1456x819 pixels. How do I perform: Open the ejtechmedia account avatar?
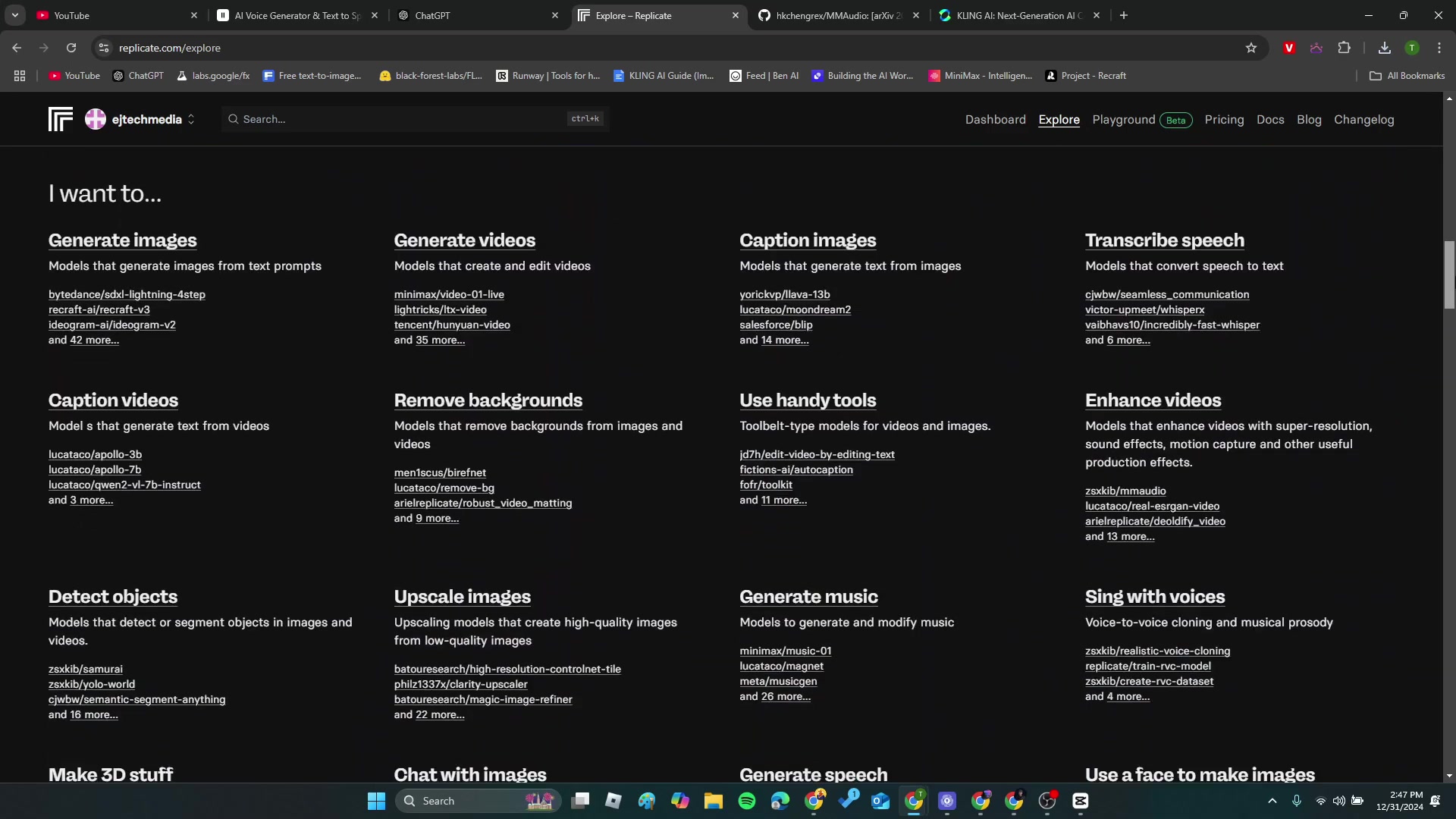click(96, 119)
